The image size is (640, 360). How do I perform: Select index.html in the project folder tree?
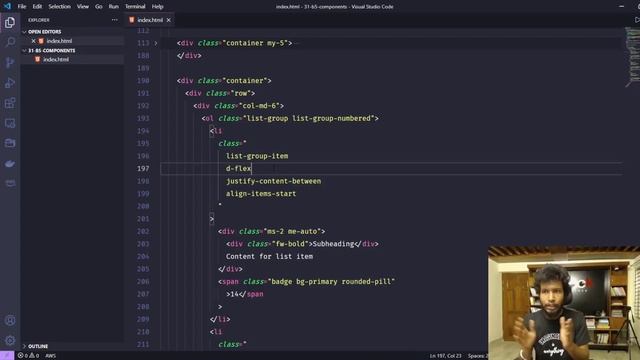[56, 60]
